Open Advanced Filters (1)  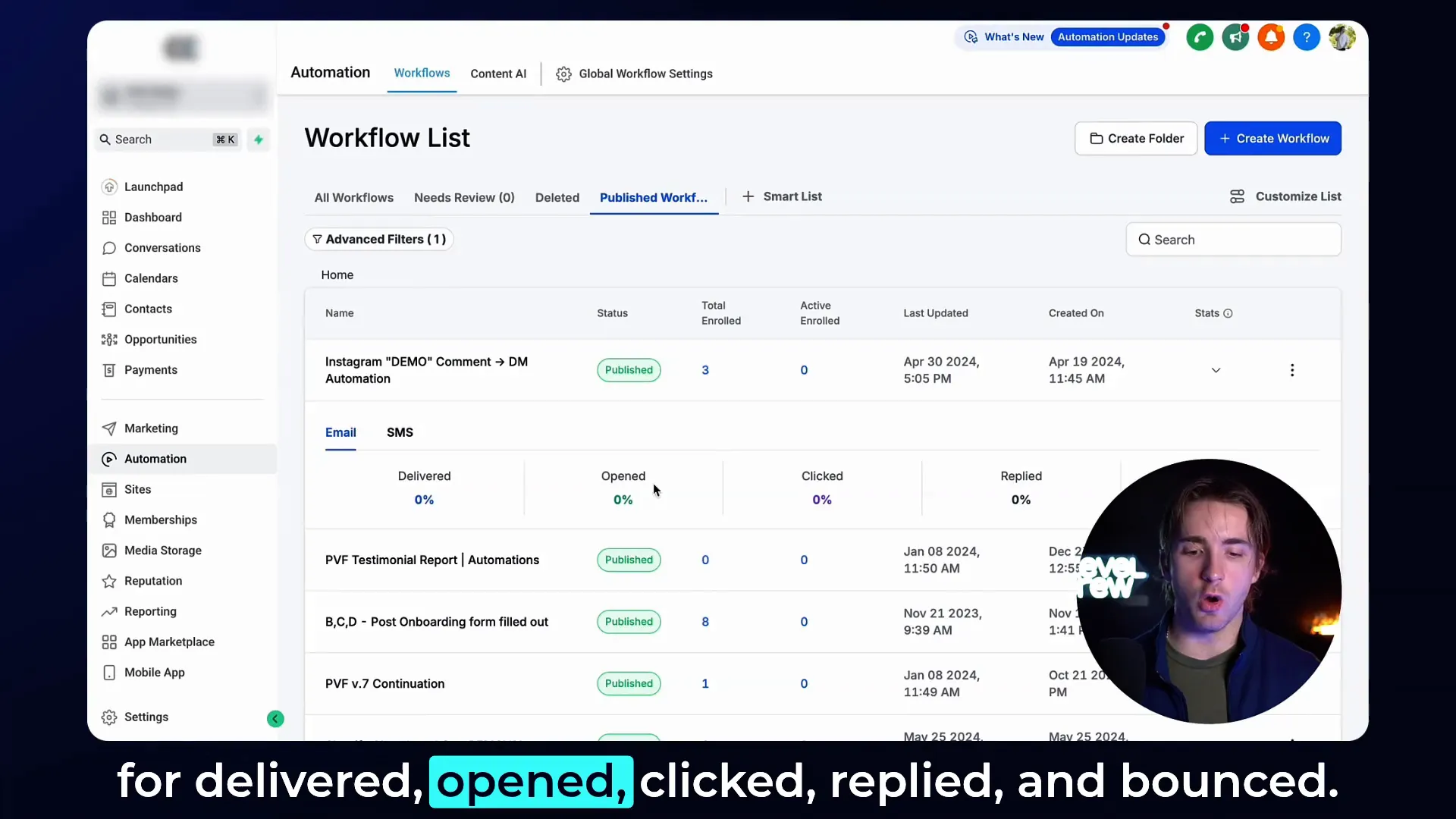pyautogui.click(x=379, y=240)
